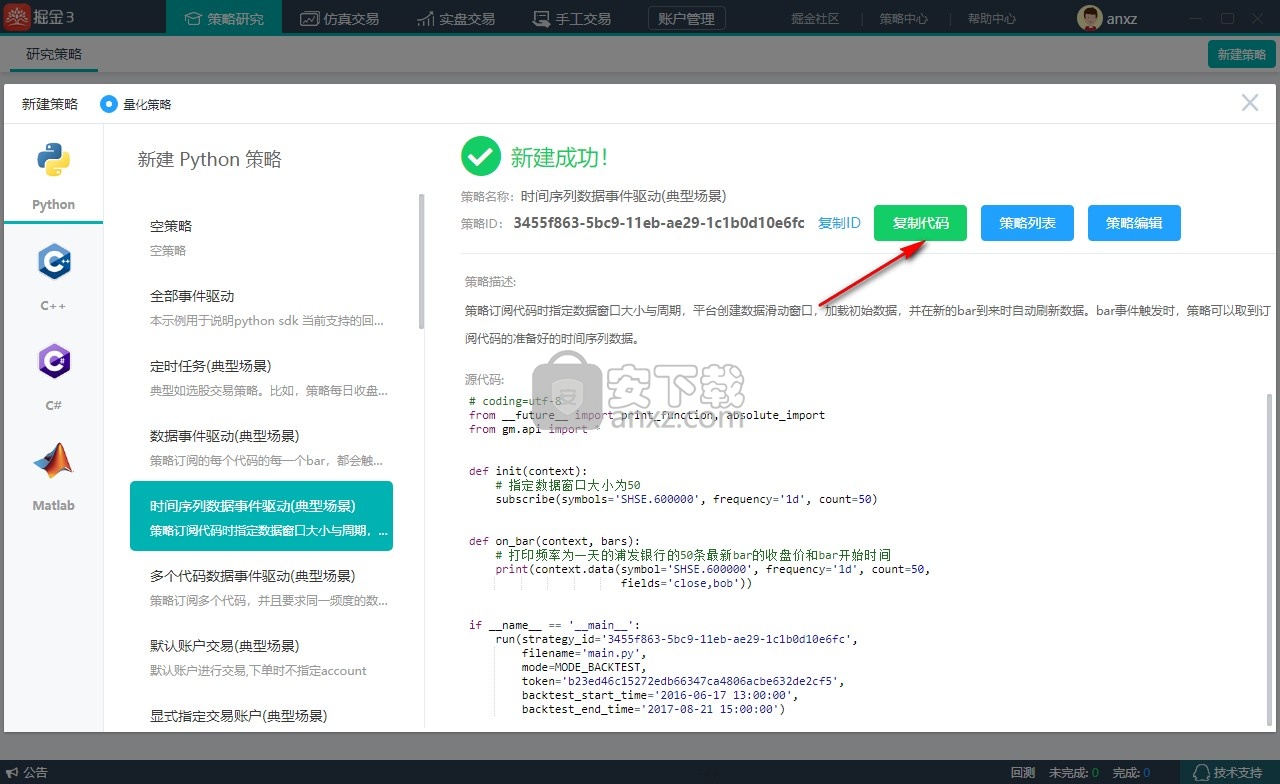Image resolution: width=1280 pixels, height=784 pixels.
Task: Open 策略编辑 button
Action: tap(1134, 223)
